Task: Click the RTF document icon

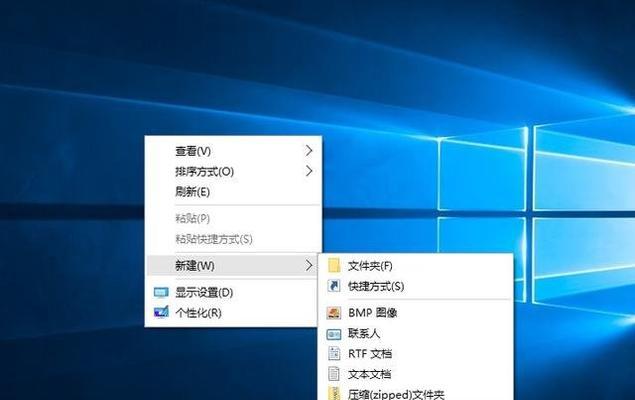Action: (334, 353)
